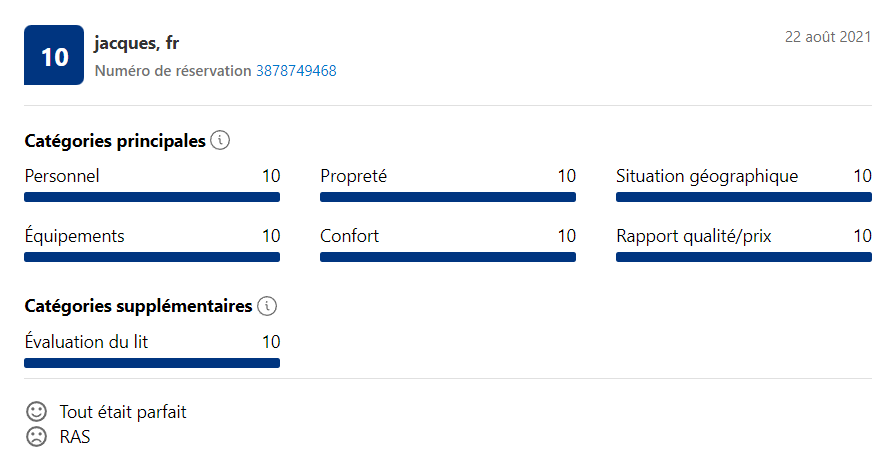Click the Propreté rating bar

click(x=448, y=197)
